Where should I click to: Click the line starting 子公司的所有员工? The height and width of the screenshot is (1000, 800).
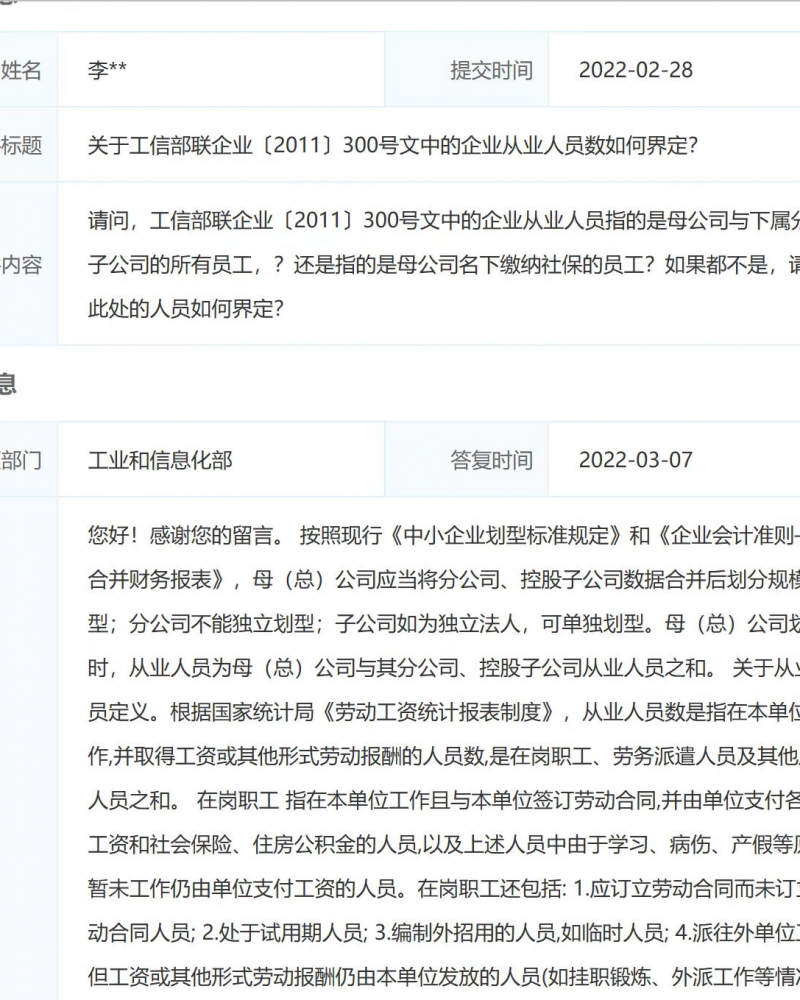(x=444, y=265)
